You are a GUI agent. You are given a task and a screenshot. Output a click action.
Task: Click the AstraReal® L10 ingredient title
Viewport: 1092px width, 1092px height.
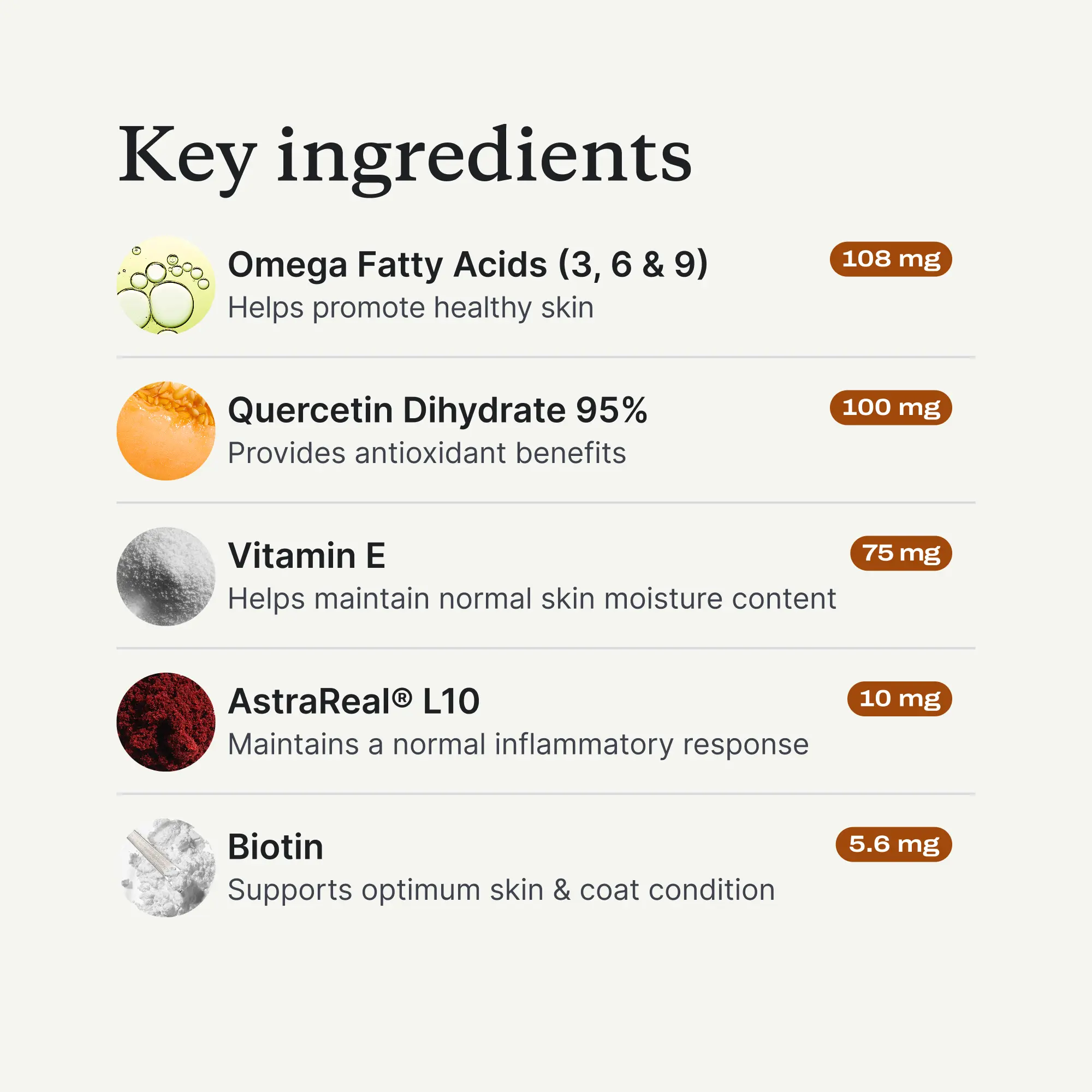coord(354,702)
